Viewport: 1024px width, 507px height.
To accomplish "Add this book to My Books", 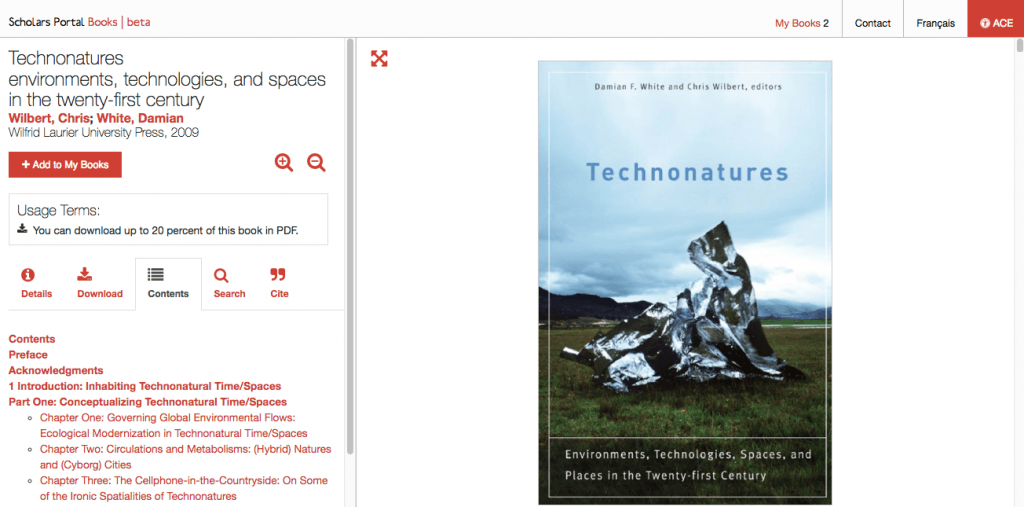I will click(65, 165).
